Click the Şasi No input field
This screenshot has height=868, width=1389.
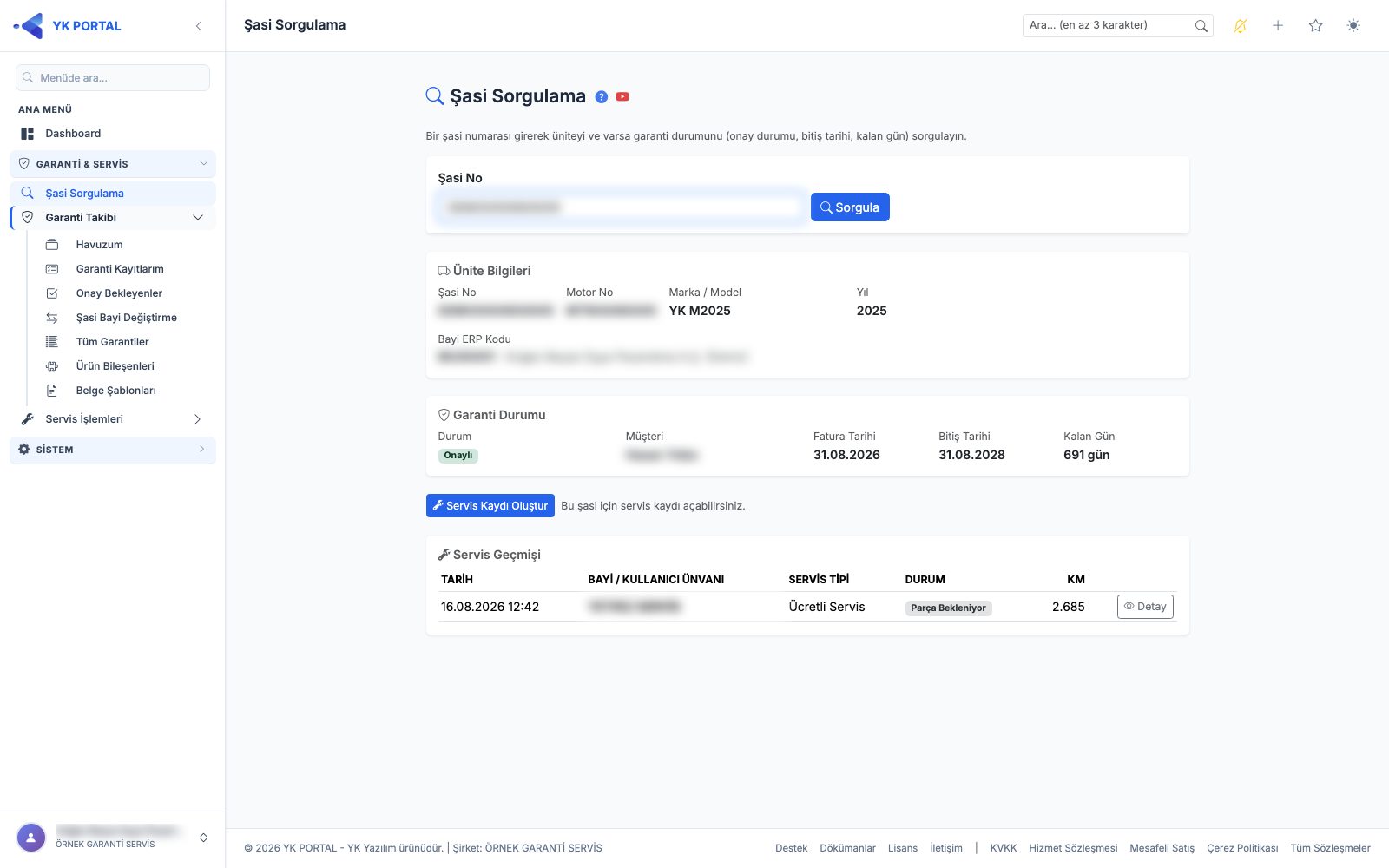coord(621,207)
